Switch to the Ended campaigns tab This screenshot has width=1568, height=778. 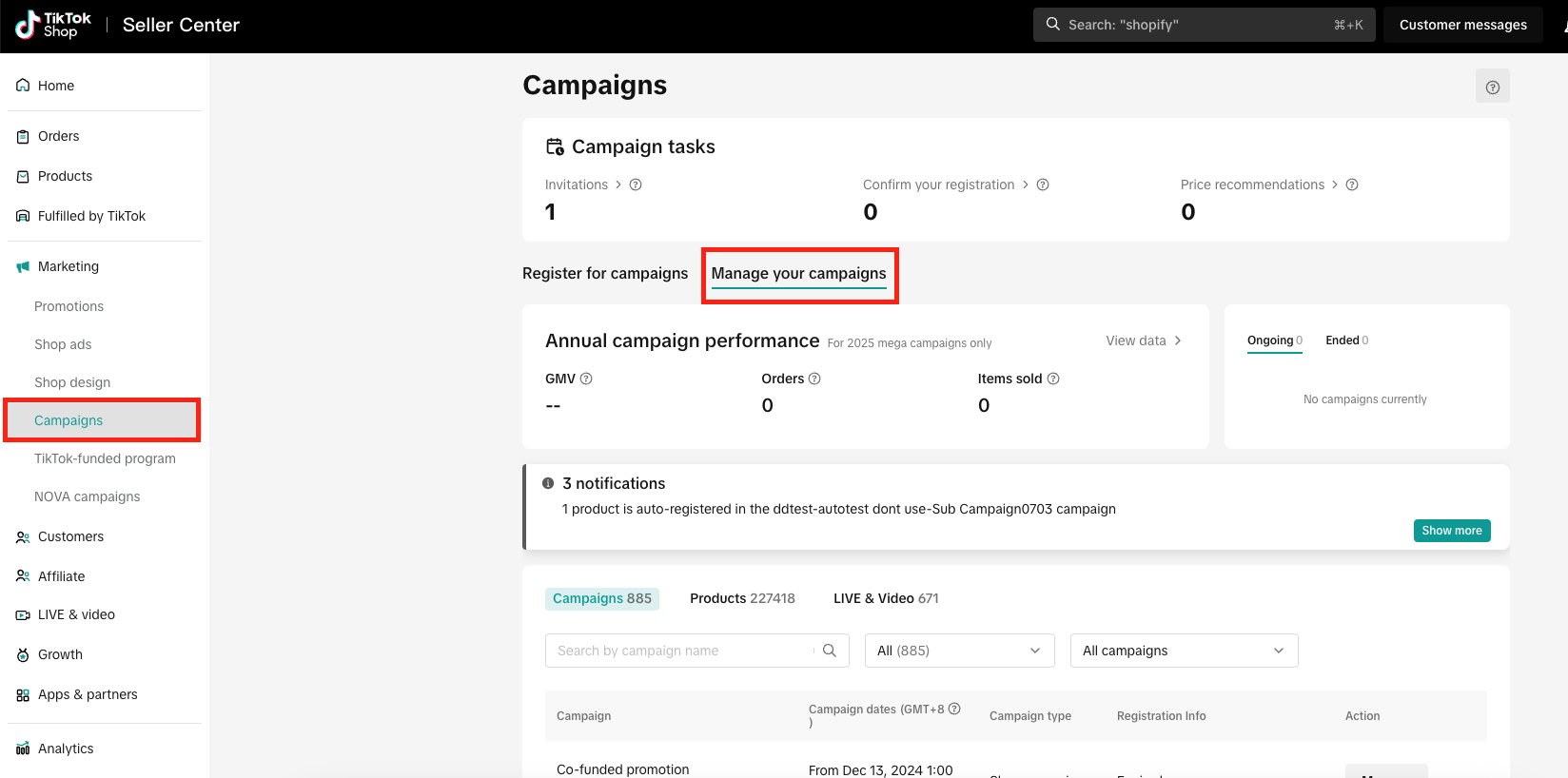1345,340
